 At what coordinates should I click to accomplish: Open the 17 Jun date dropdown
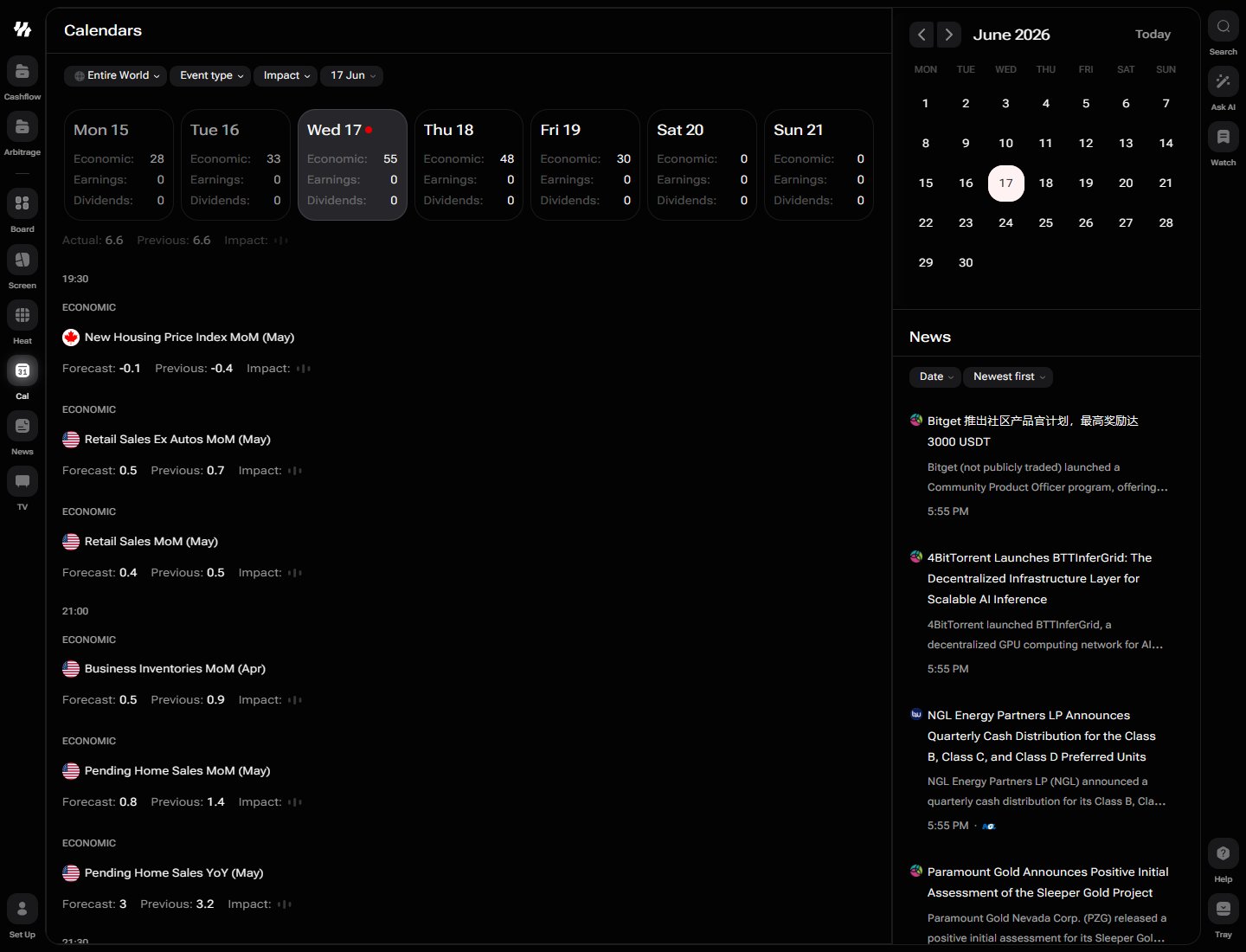tap(351, 76)
